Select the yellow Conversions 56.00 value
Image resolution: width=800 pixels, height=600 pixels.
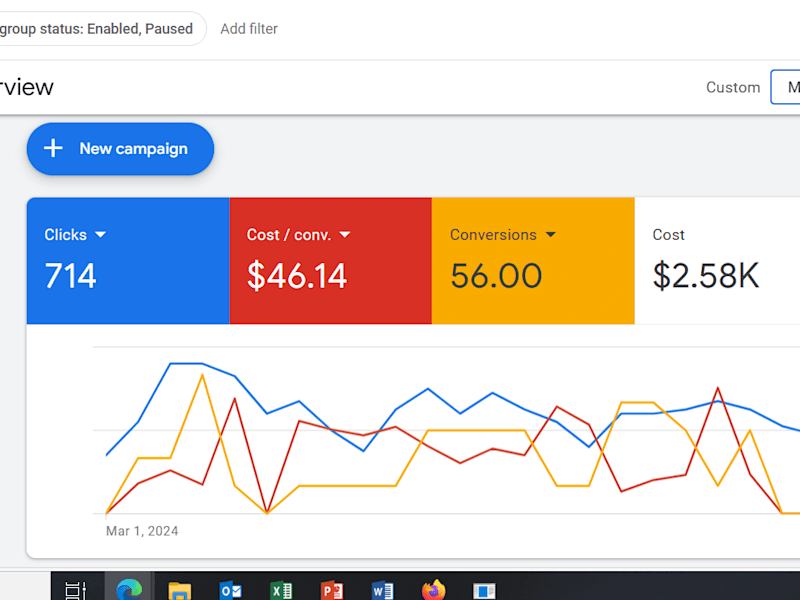pyautogui.click(x=496, y=276)
